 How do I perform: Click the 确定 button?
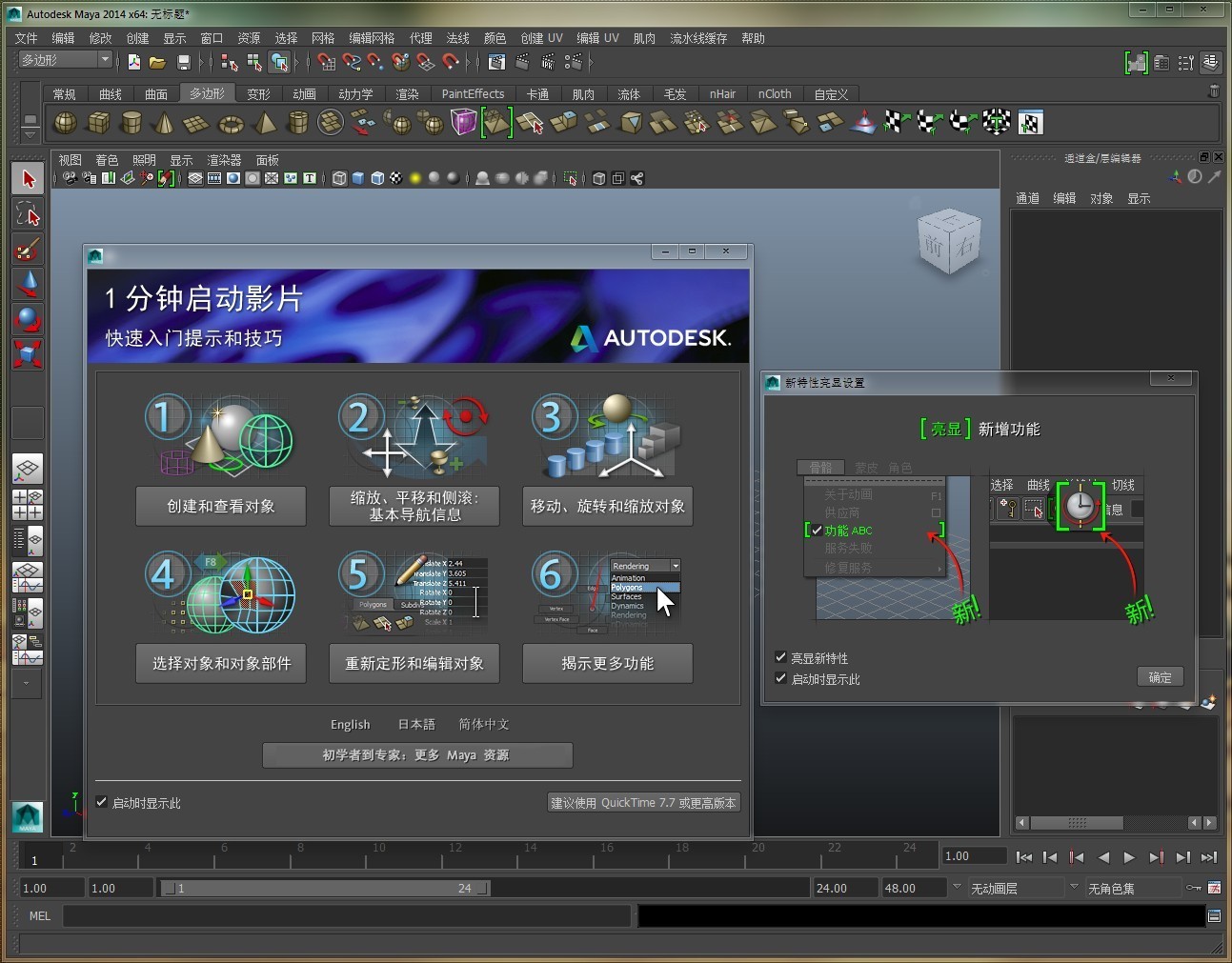pyautogui.click(x=1160, y=677)
